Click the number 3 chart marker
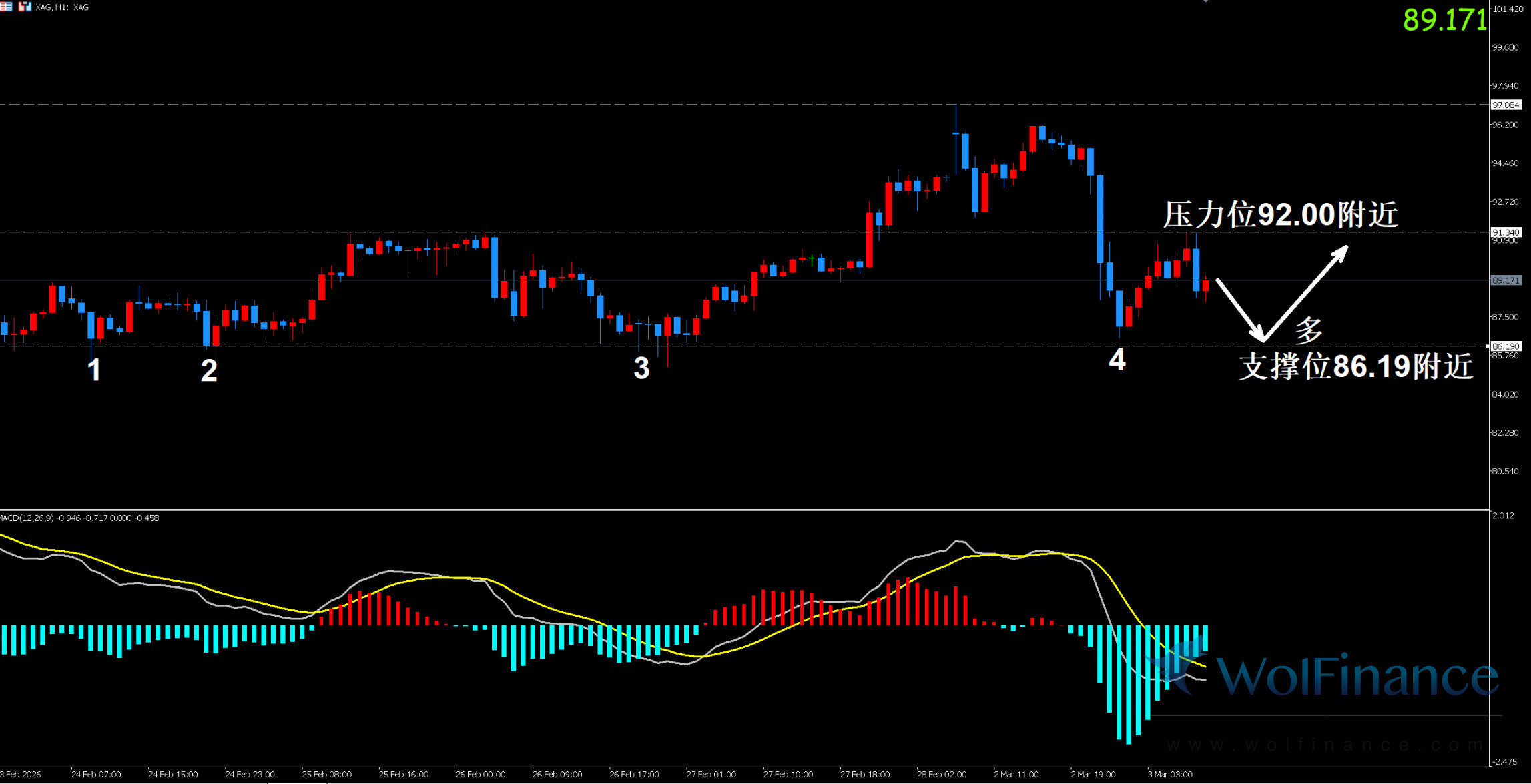The width and height of the screenshot is (1531, 784). (x=641, y=368)
